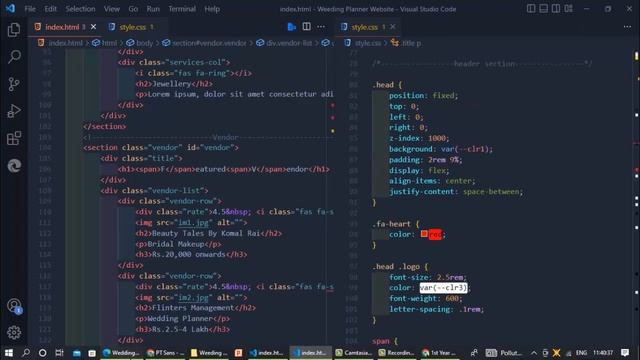
Task: Open the Windows Start menu
Action: (9, 353)
